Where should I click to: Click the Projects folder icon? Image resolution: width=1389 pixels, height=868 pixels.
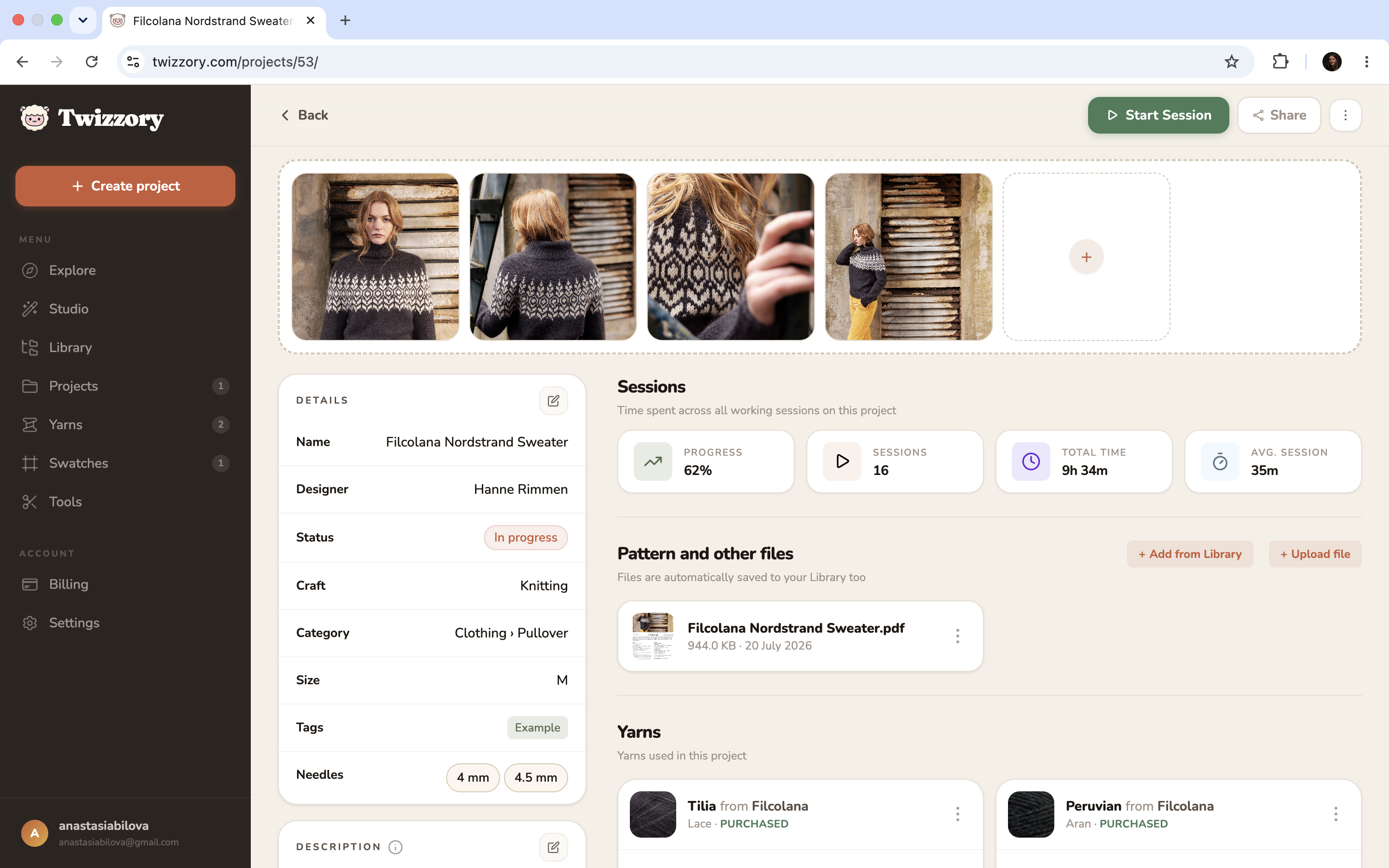(30, 386)
